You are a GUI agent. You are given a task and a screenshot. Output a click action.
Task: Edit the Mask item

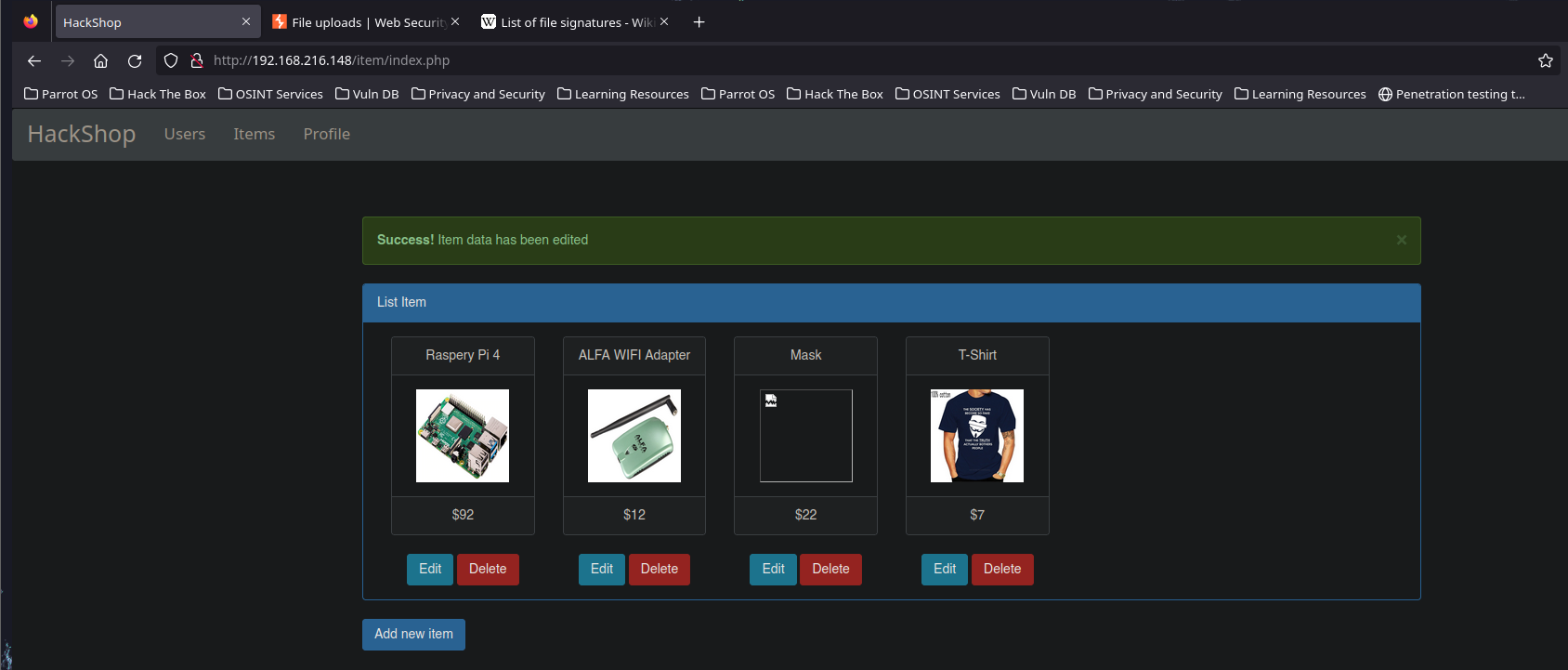click(773, 570)
